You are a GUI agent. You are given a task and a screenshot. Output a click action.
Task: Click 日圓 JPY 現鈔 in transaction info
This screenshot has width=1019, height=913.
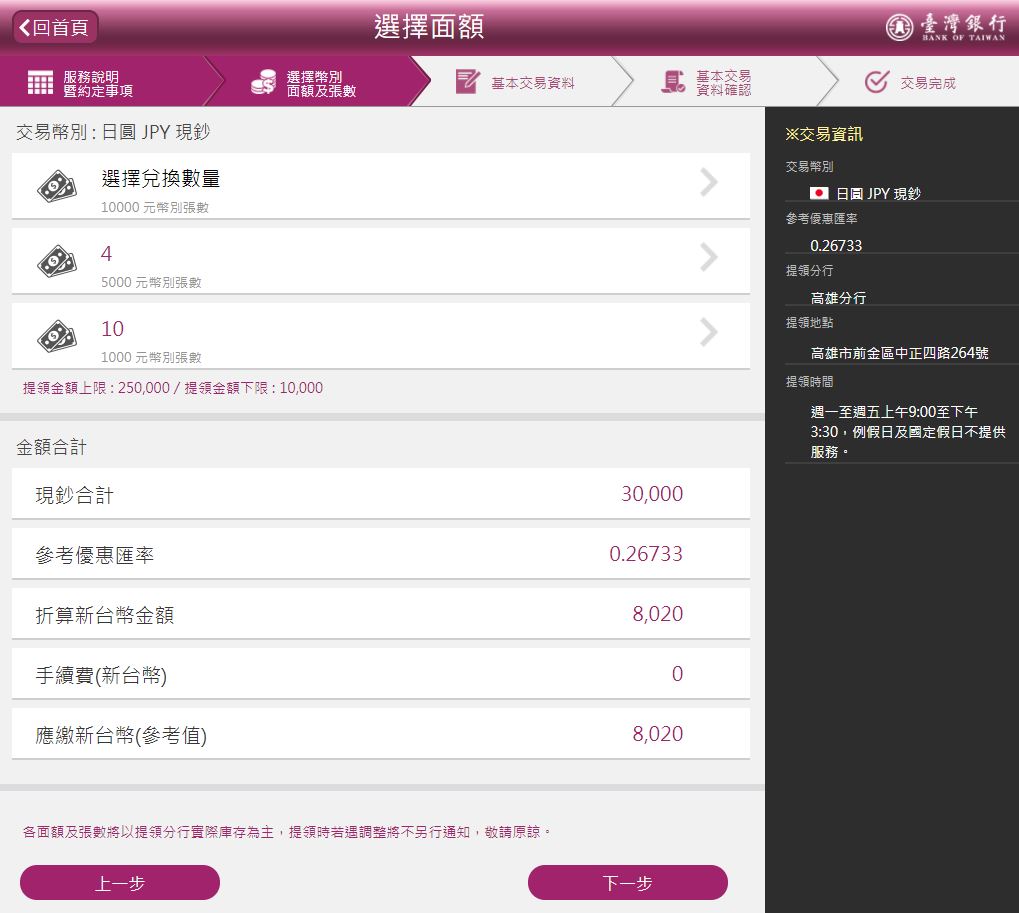click(x=878, y=194)
